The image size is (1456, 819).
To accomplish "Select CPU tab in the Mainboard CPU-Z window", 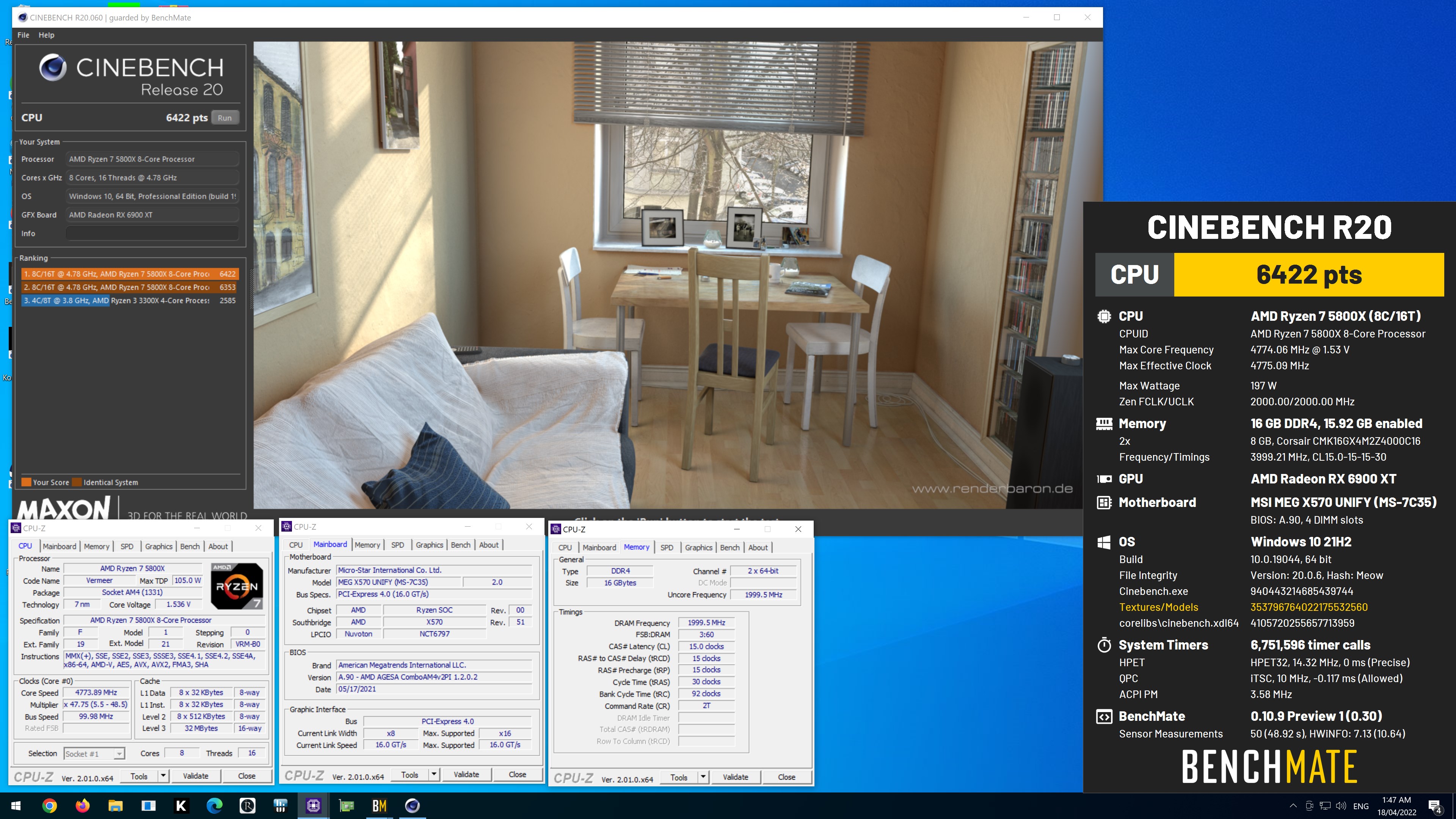I will pyautogui.click(x=296, y=545).
